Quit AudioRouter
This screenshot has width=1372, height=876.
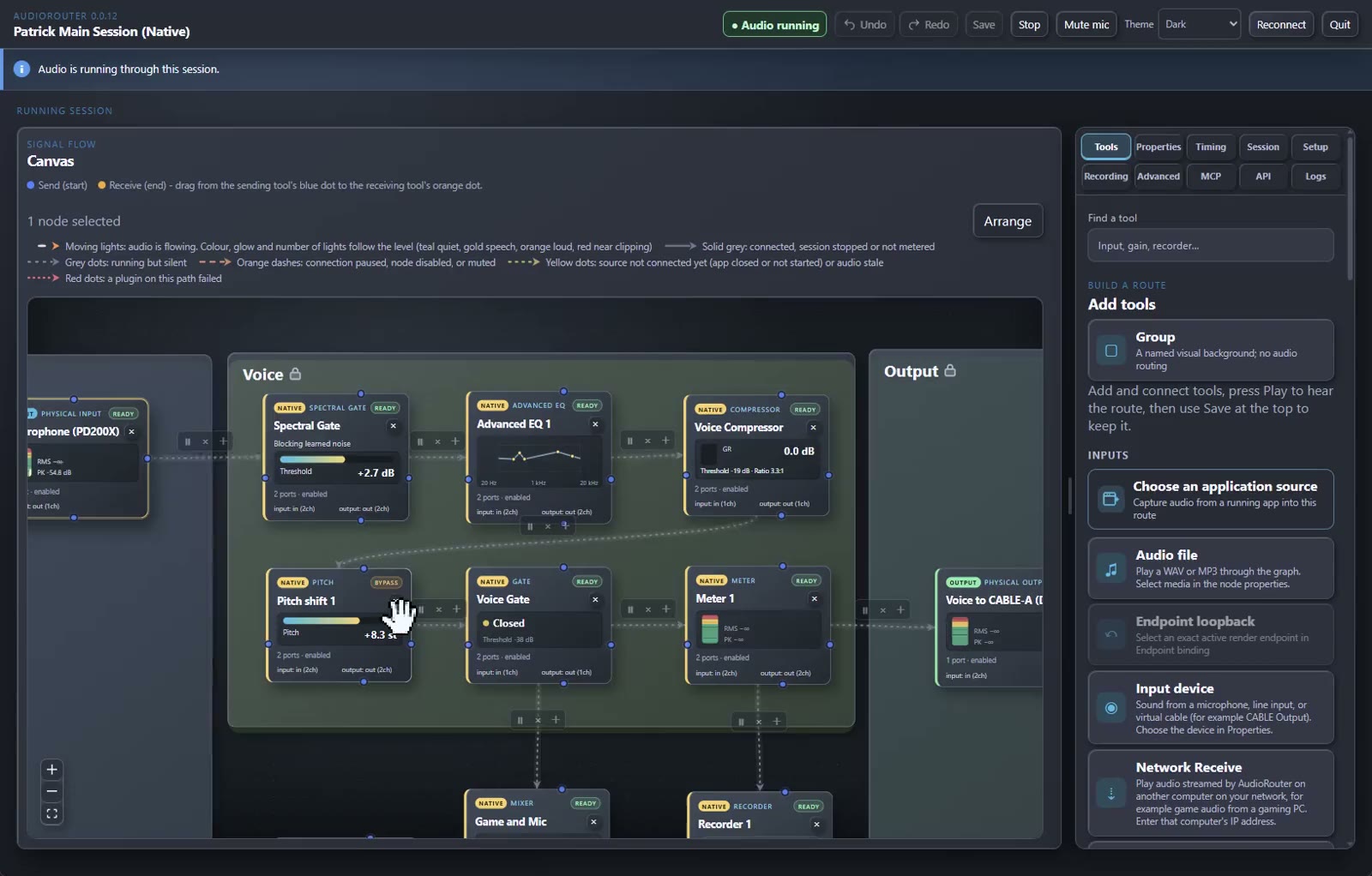click(1339, 24)
